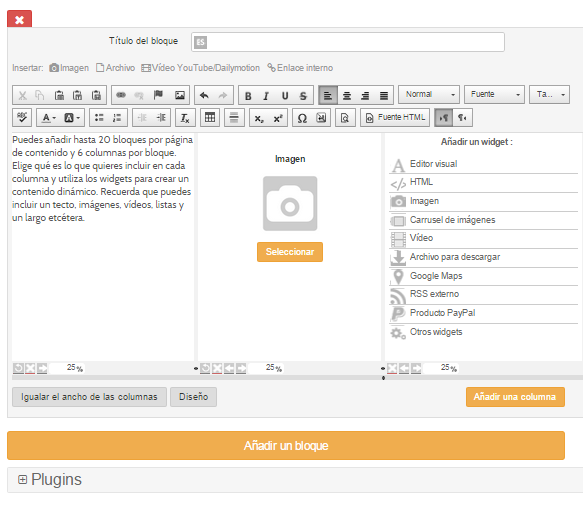This screenshot has height=505, width=583.
Task: Insert anchor using the flag icon
Action: point(158,95)
